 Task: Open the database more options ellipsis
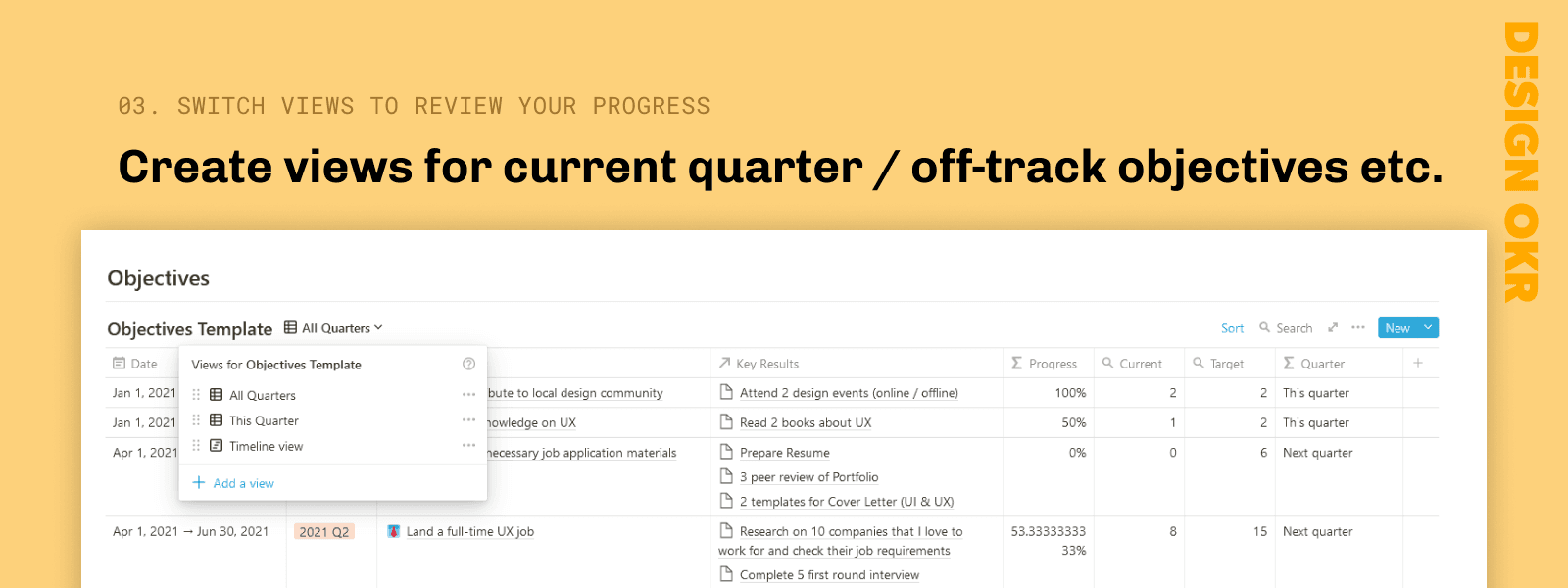pyautogui.click(x=1357, y=328)
